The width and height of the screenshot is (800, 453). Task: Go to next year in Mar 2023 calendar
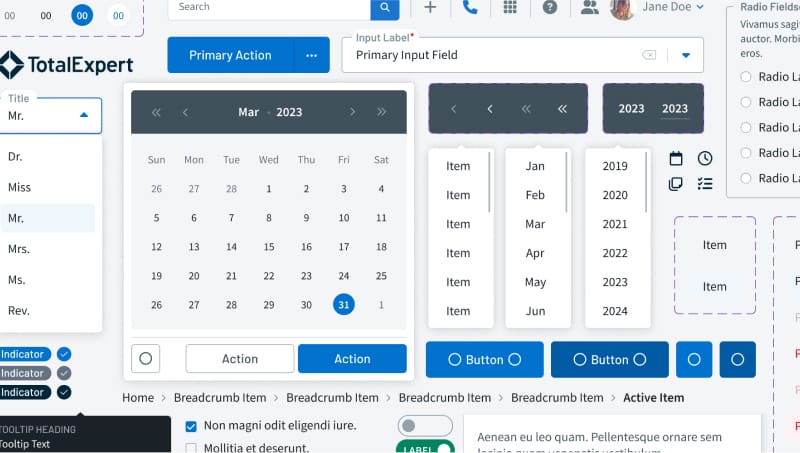[x=381, y=112]
